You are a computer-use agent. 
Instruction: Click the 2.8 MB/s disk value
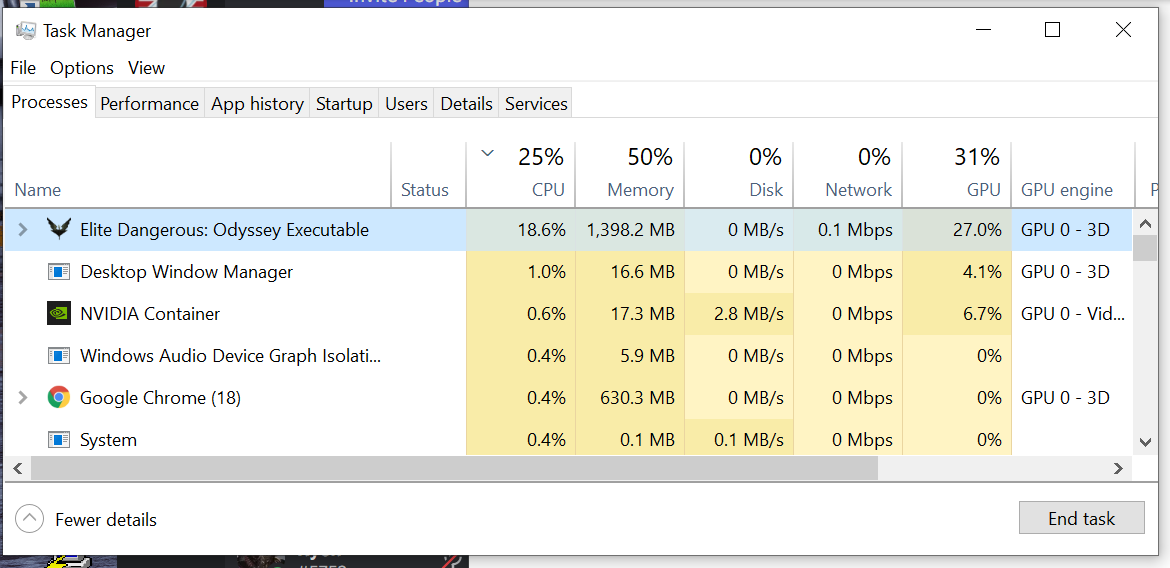(746, 313)
